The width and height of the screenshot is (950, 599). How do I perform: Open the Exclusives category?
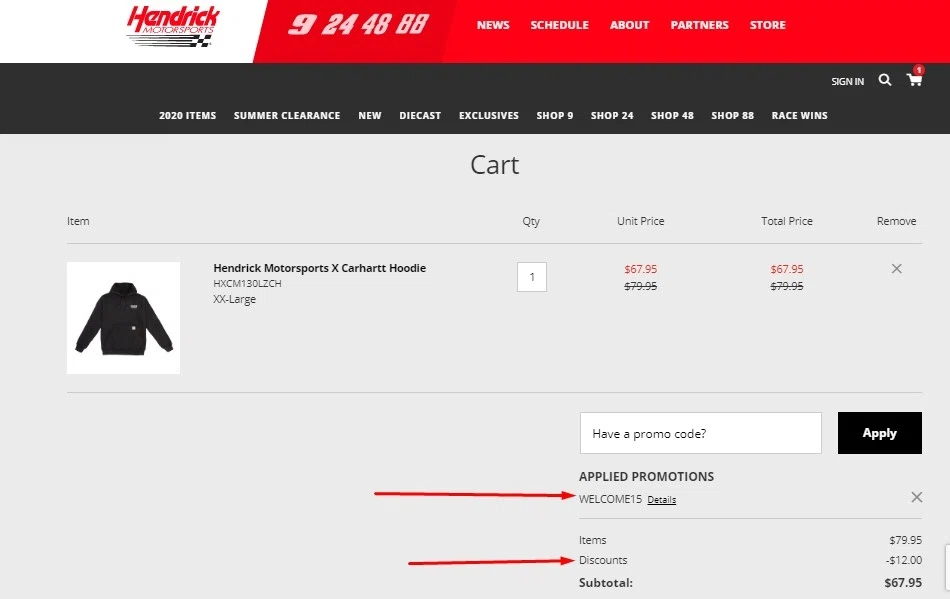tap(488, 115)
